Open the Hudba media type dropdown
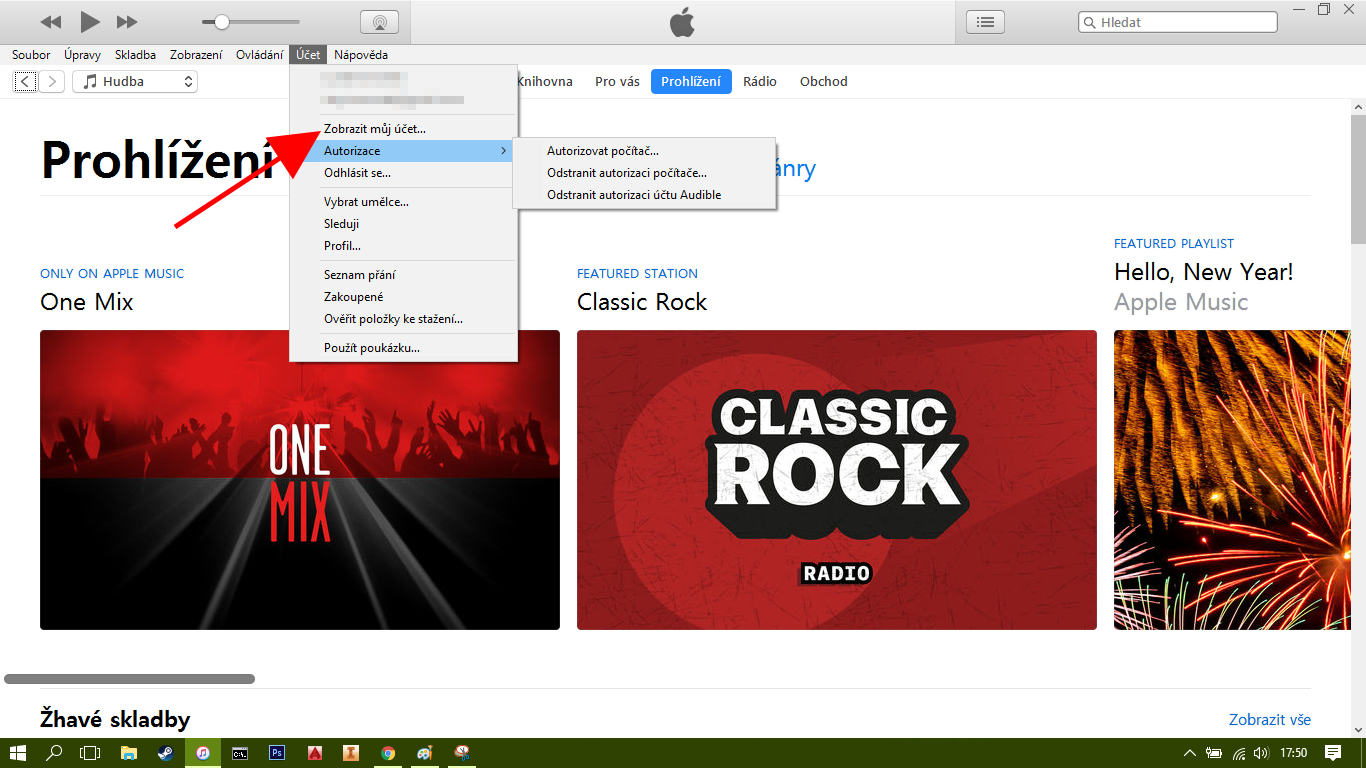1366x768 pixels. click(x=135, y=82)
